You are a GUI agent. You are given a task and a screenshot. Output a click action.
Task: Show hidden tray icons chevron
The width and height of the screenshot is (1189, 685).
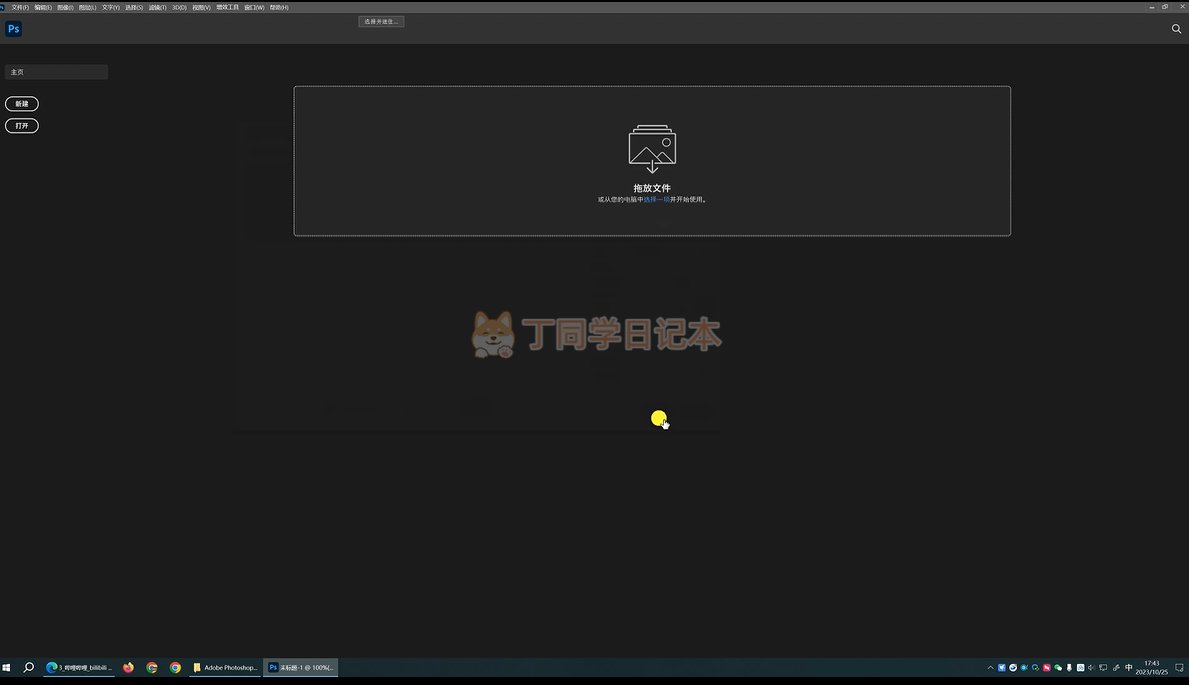coord(990,668)
